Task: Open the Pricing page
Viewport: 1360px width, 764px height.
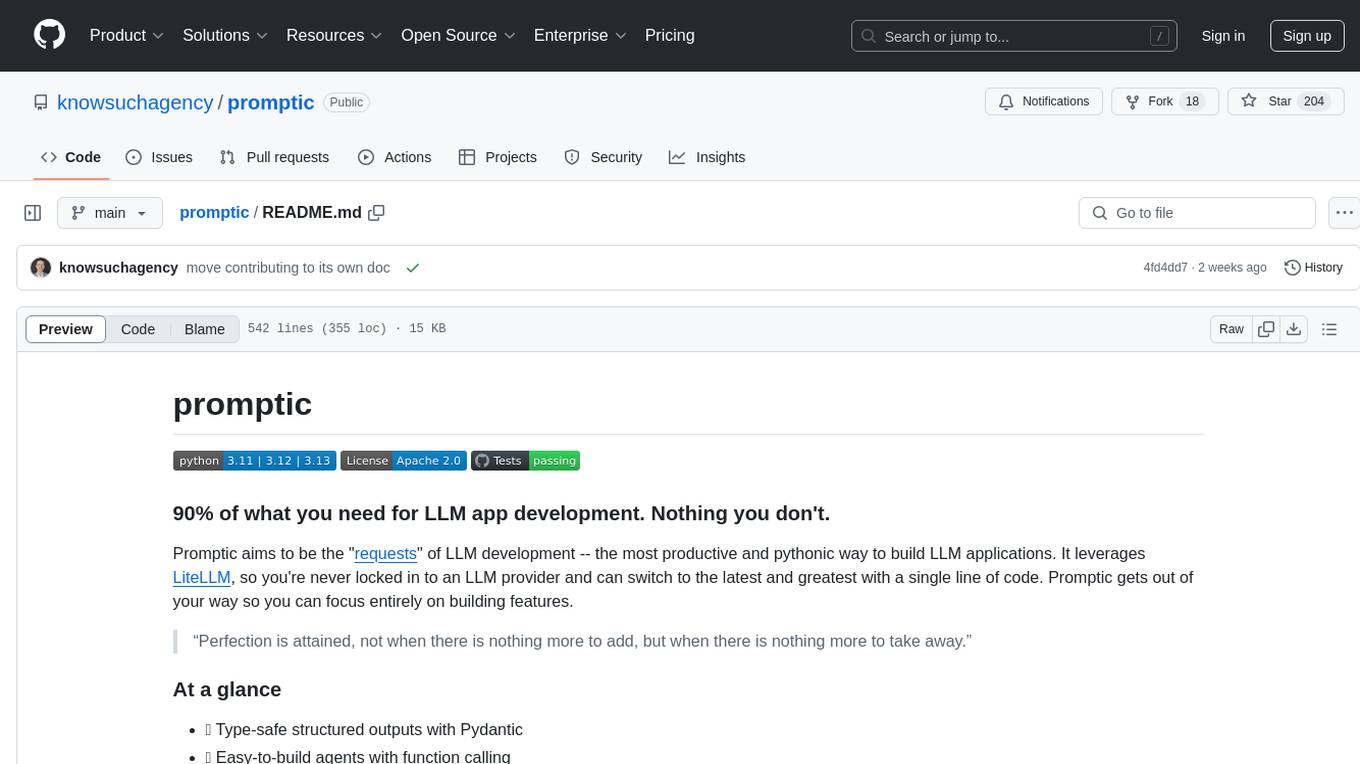Action: (670, 35)
